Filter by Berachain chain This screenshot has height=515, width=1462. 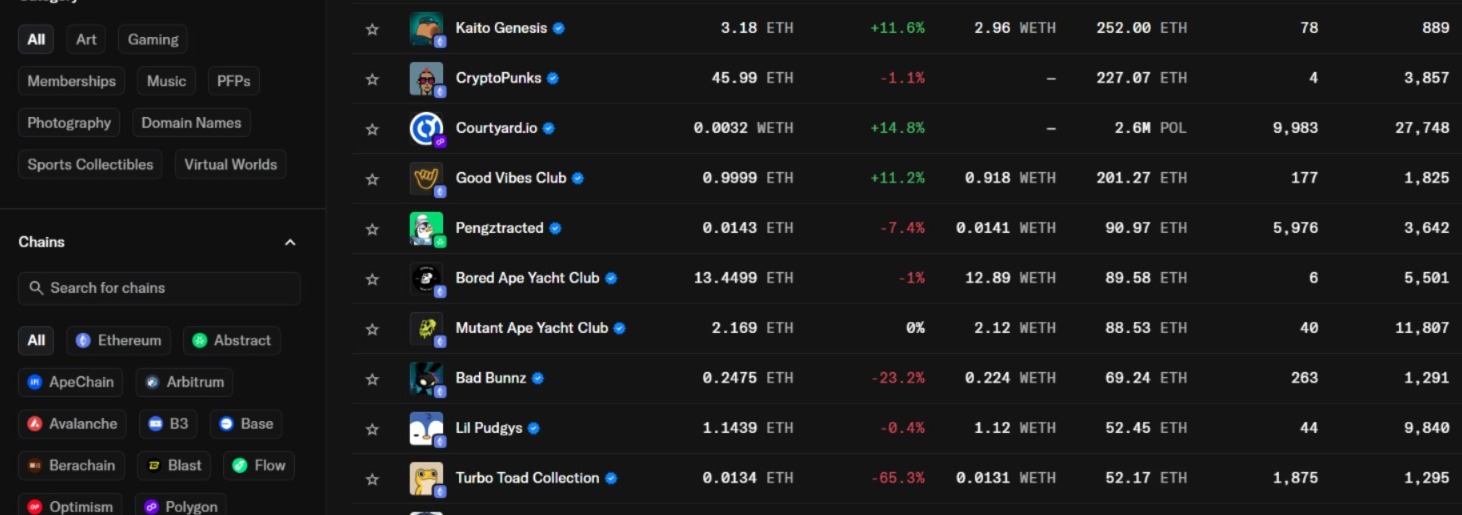click(x=72, y=466)
